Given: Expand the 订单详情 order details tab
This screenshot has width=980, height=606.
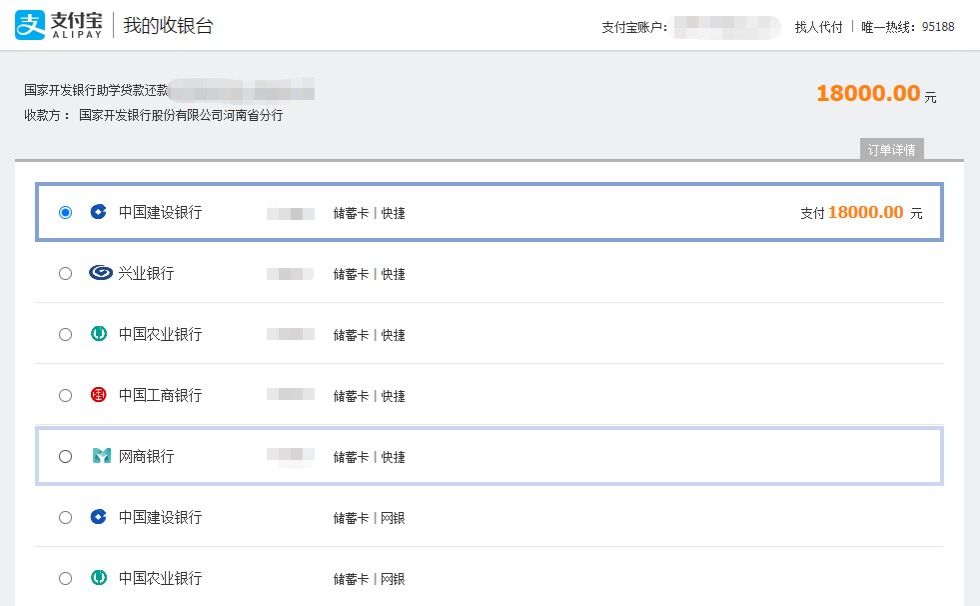Looking at the screenshot, I should 891,149.
